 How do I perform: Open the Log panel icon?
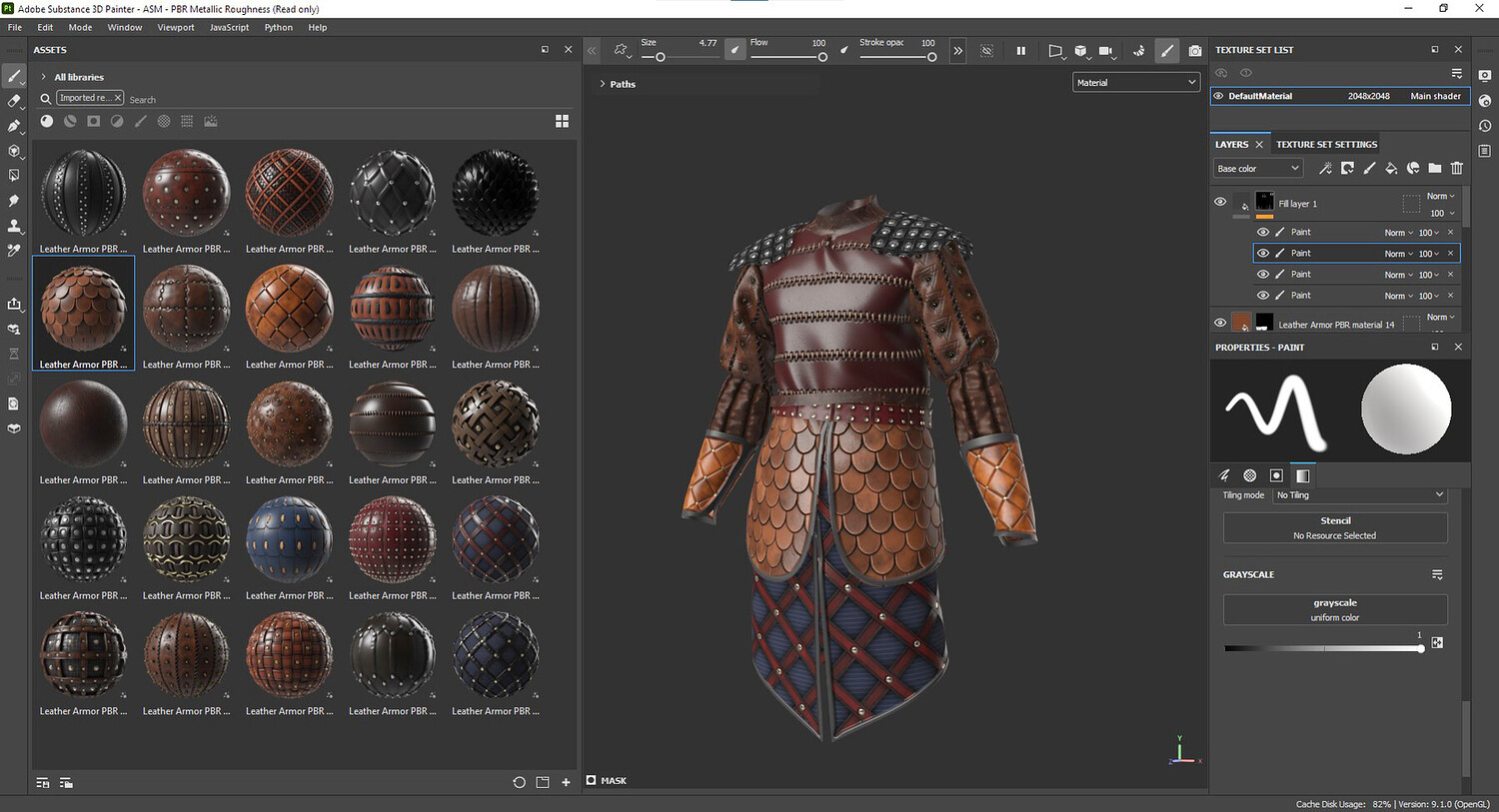point(1485,151)
